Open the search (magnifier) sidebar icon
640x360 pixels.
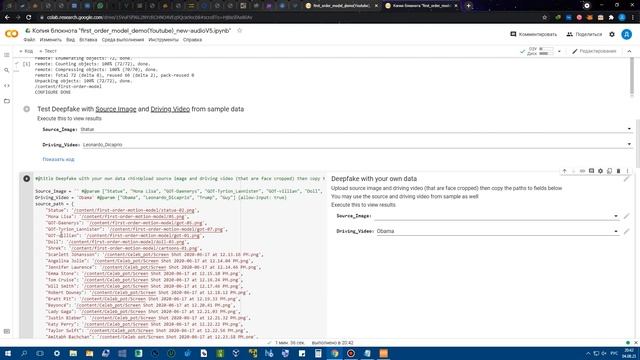7,70
